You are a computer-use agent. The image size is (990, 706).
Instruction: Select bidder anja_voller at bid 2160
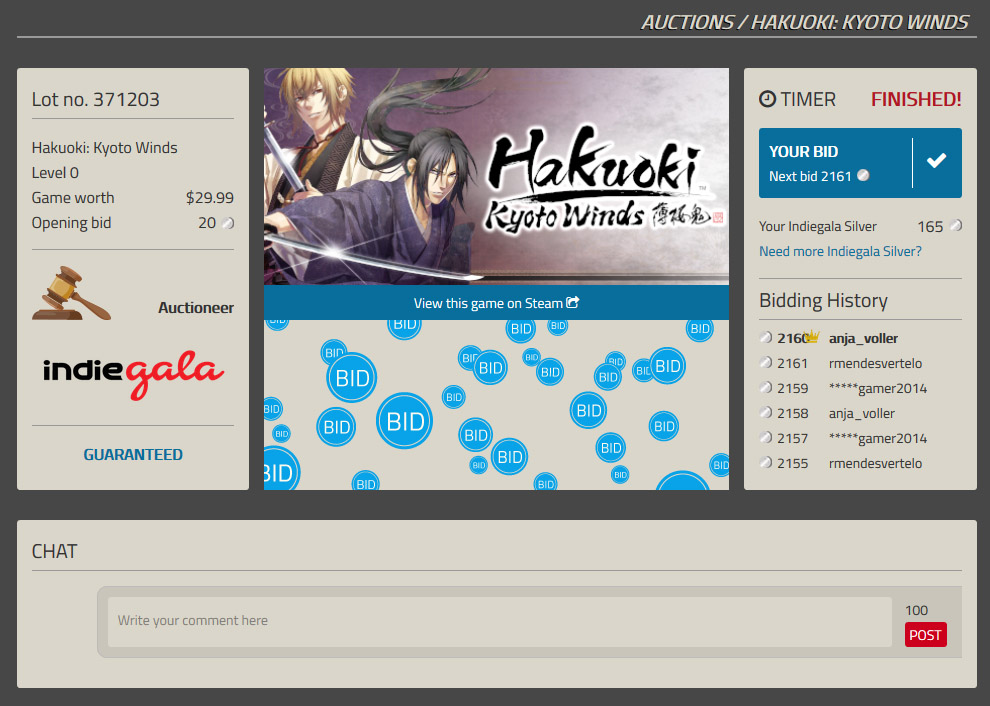pyautogui.click(x=863, y=338)
